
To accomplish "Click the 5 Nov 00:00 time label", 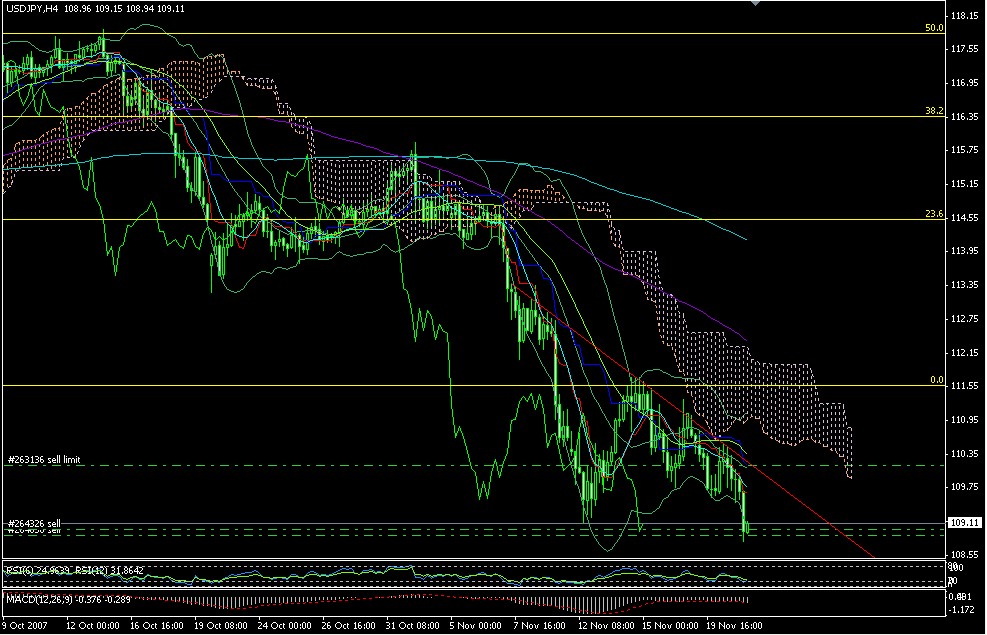I will click(x=476, y=626).
